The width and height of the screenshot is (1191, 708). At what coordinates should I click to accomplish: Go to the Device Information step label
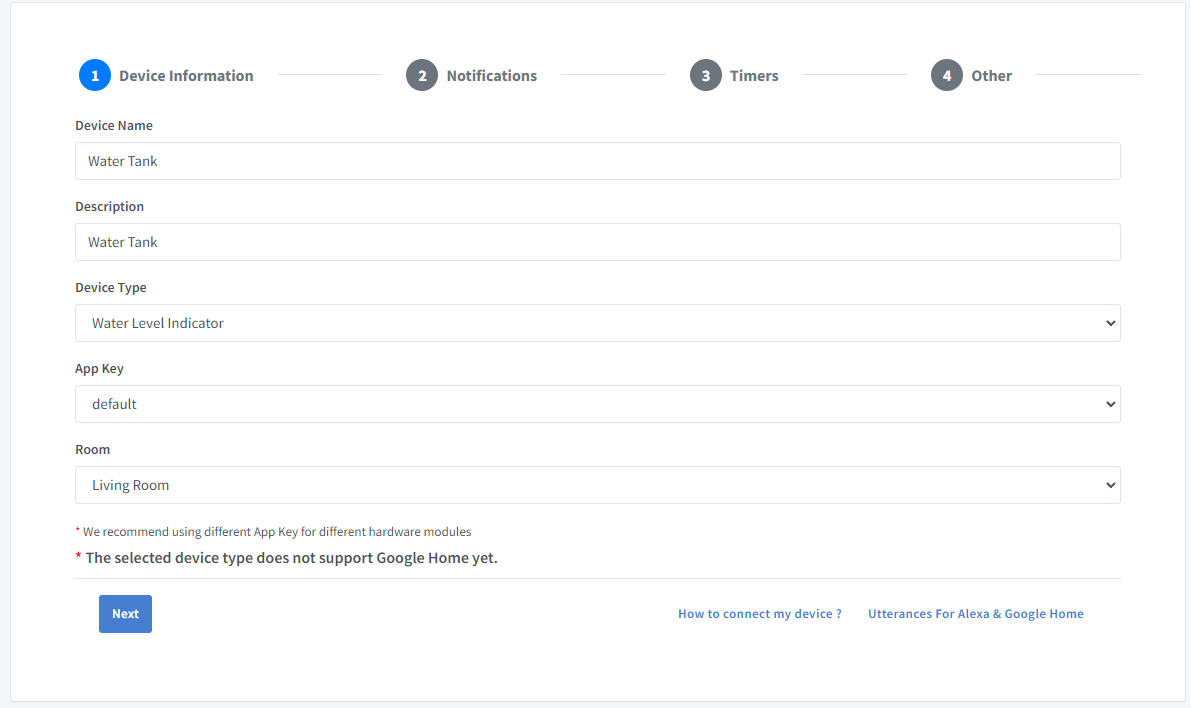click(186, 76)
